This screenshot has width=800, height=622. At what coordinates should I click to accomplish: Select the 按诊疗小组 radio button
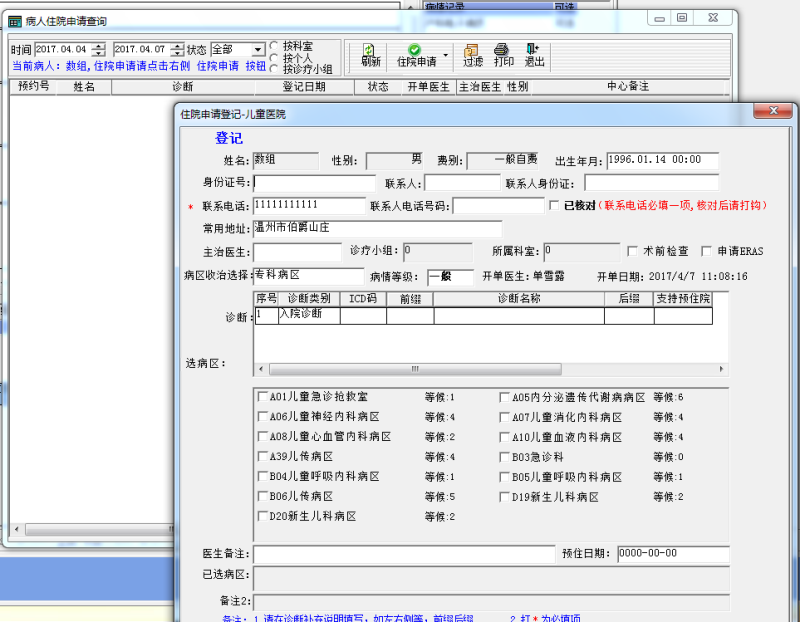[275, 69]
